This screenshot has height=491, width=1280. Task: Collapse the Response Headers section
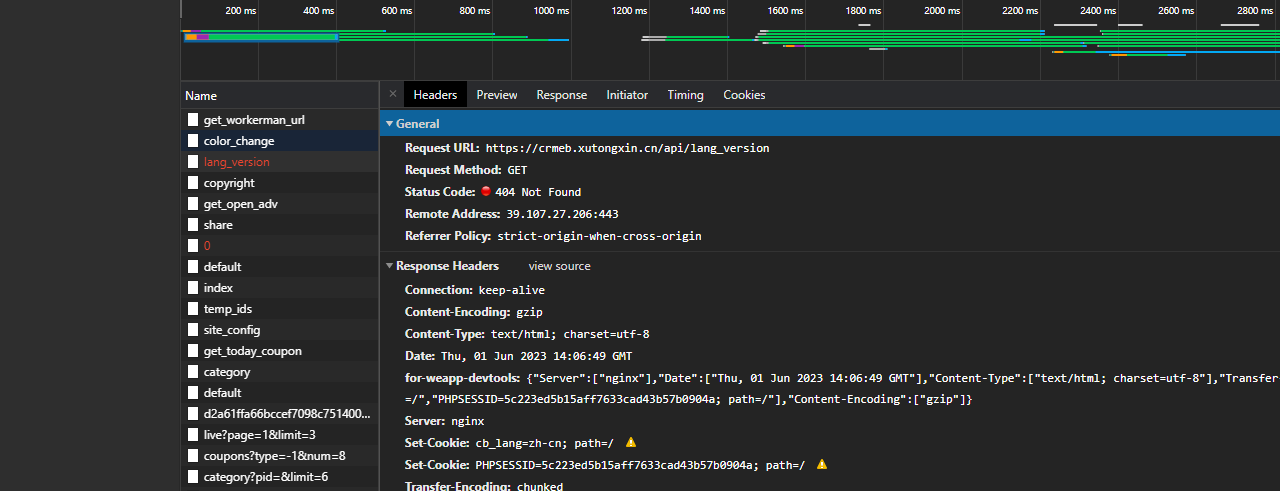click(390, 266)
